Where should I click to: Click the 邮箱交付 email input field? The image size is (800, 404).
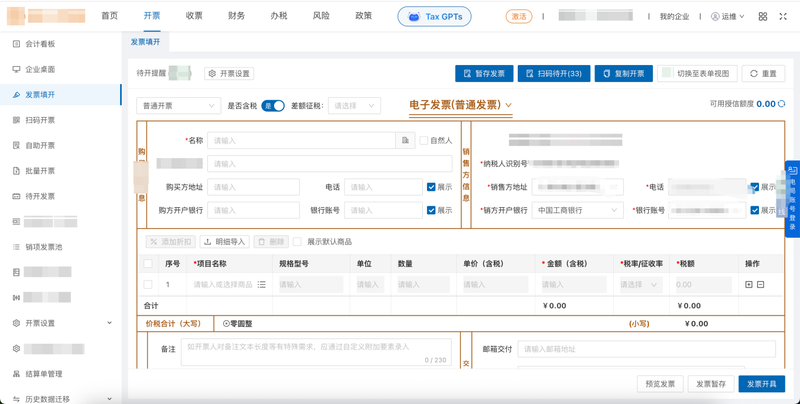click(646, 349)
